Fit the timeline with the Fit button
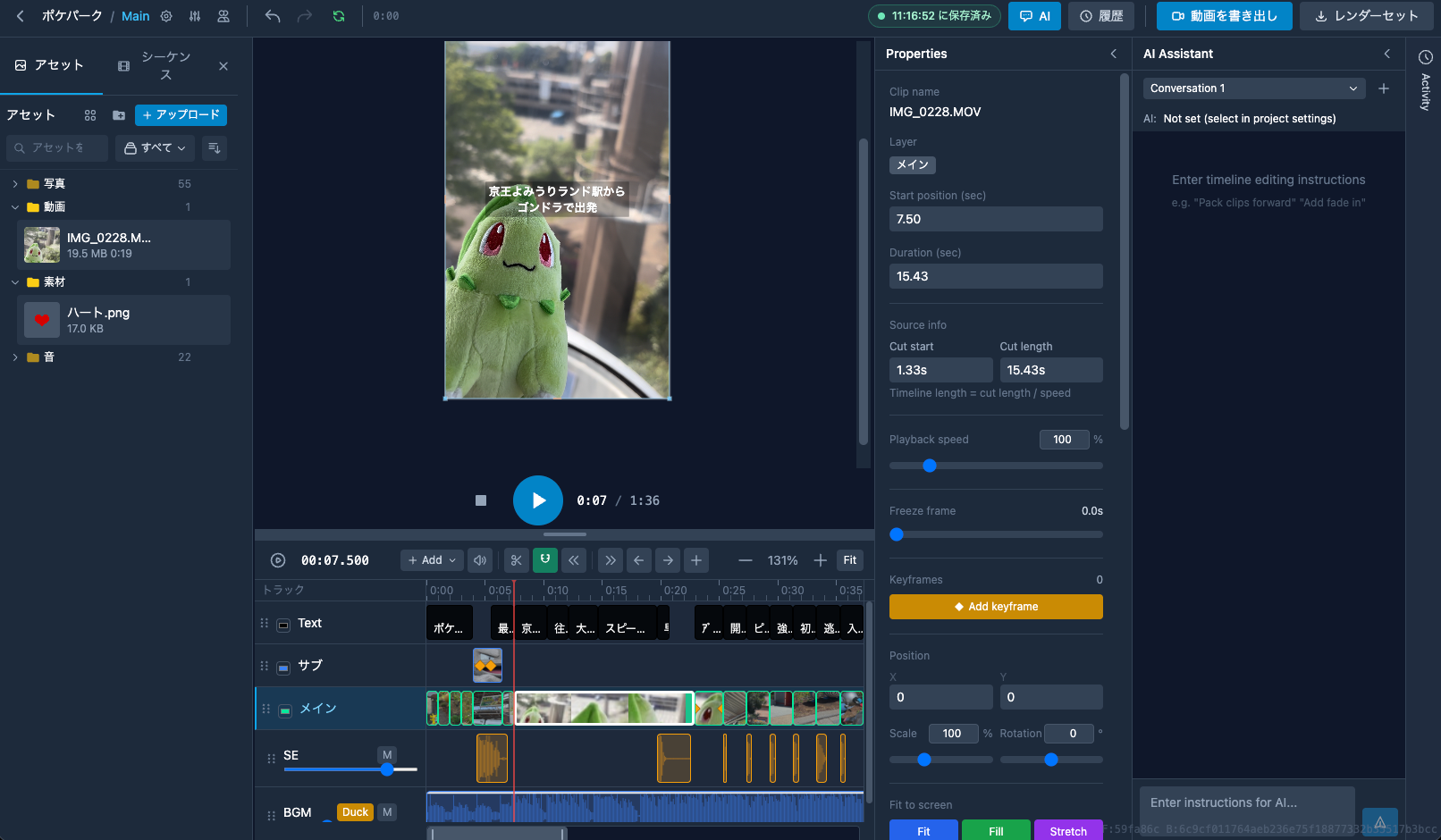Image resolution: width=1441 pixels, height=840 pixels. coord(850,560)
